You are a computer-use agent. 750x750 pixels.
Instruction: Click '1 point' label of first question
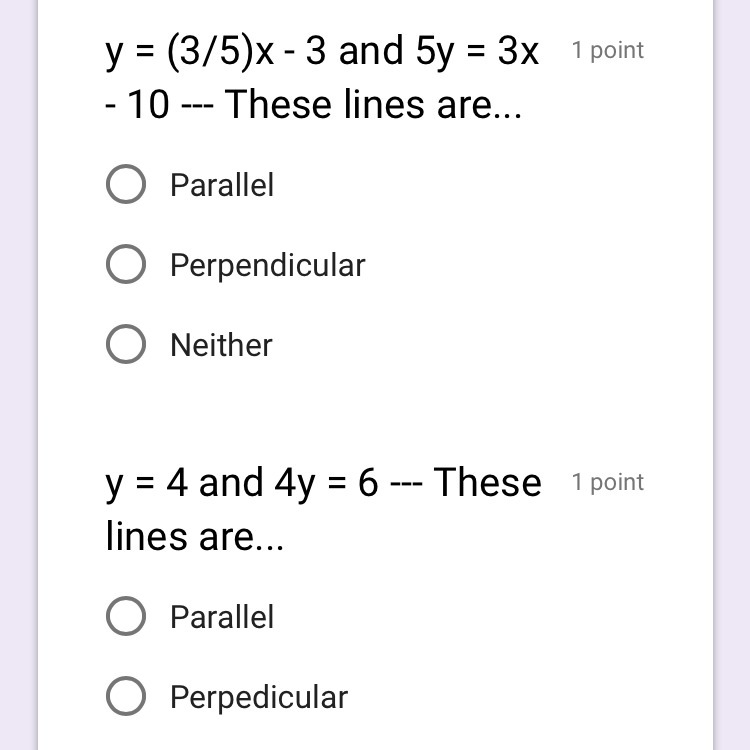608,50
